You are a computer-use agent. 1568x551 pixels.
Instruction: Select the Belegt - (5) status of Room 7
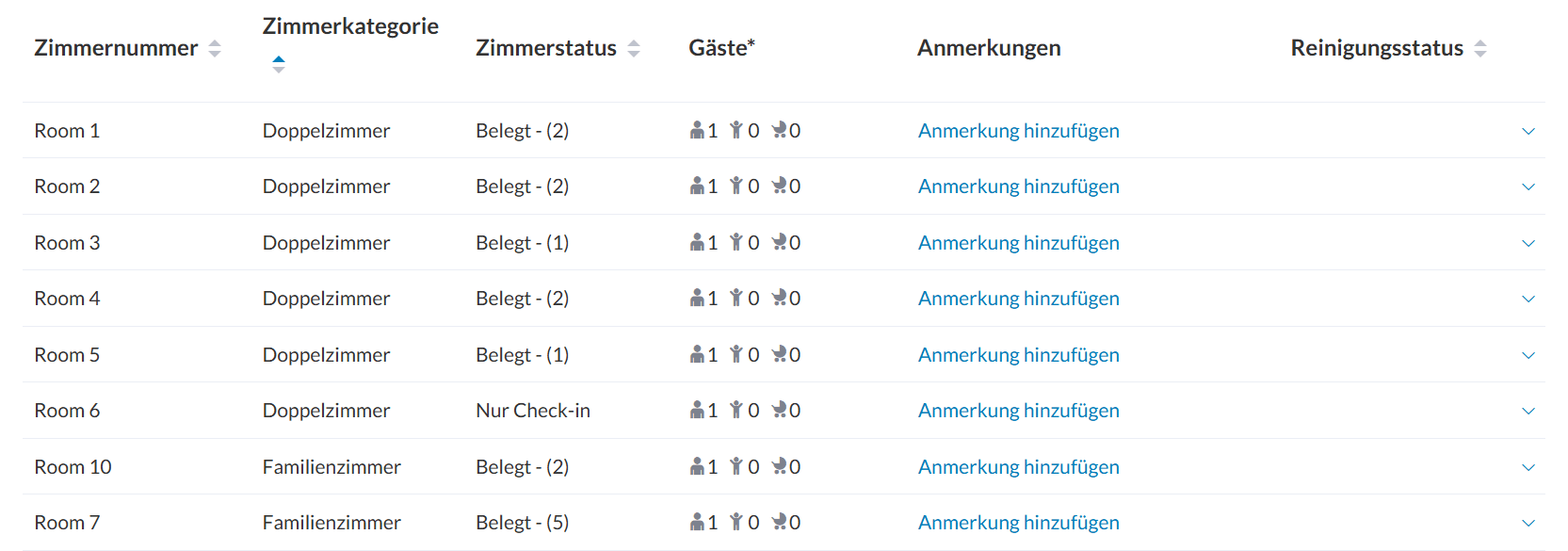point(523,522)
